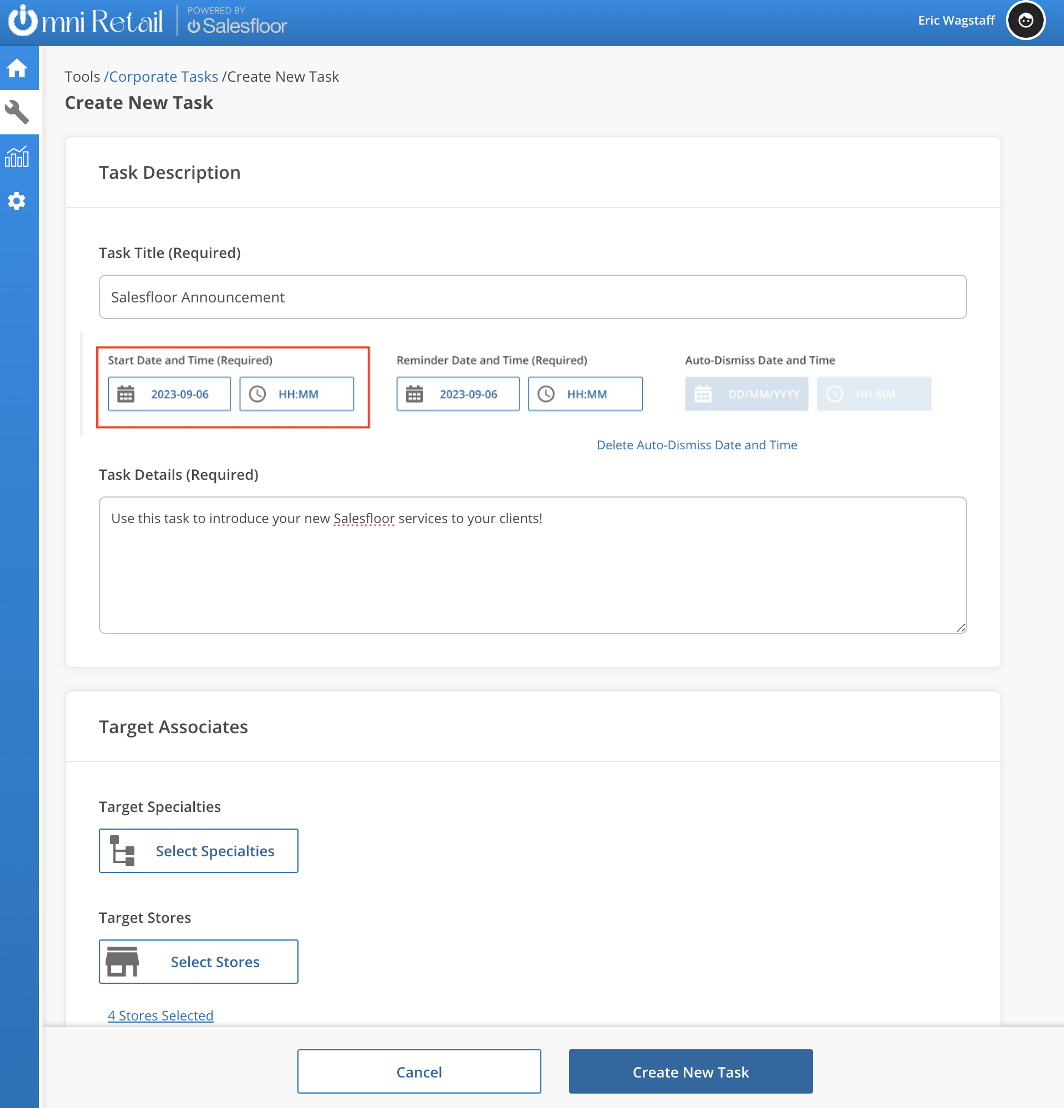
Task: Click the Target Associates section heading
Action: point(173,726)
